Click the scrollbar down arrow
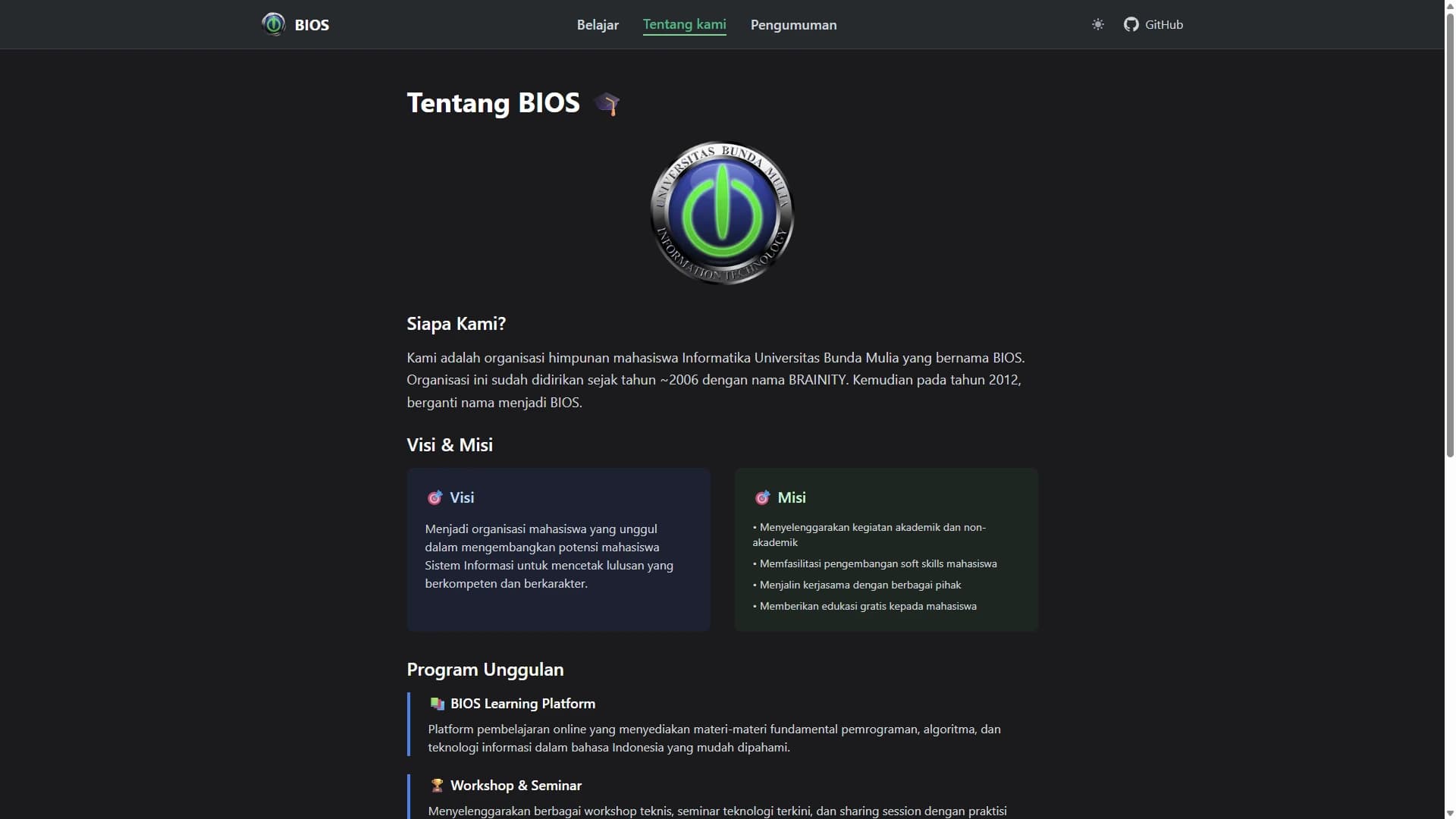The image size is (1456, 819). tap(1449, 813)
